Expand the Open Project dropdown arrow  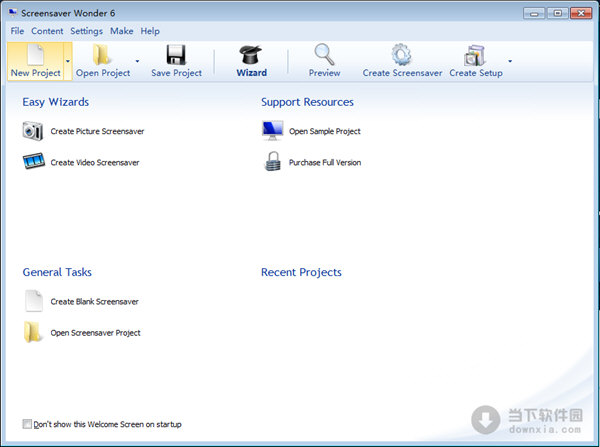[x=137, y=61]
